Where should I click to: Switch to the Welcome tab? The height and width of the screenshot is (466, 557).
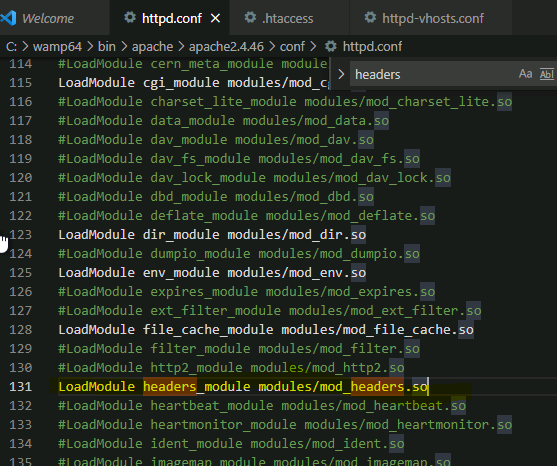click(48, 18)
